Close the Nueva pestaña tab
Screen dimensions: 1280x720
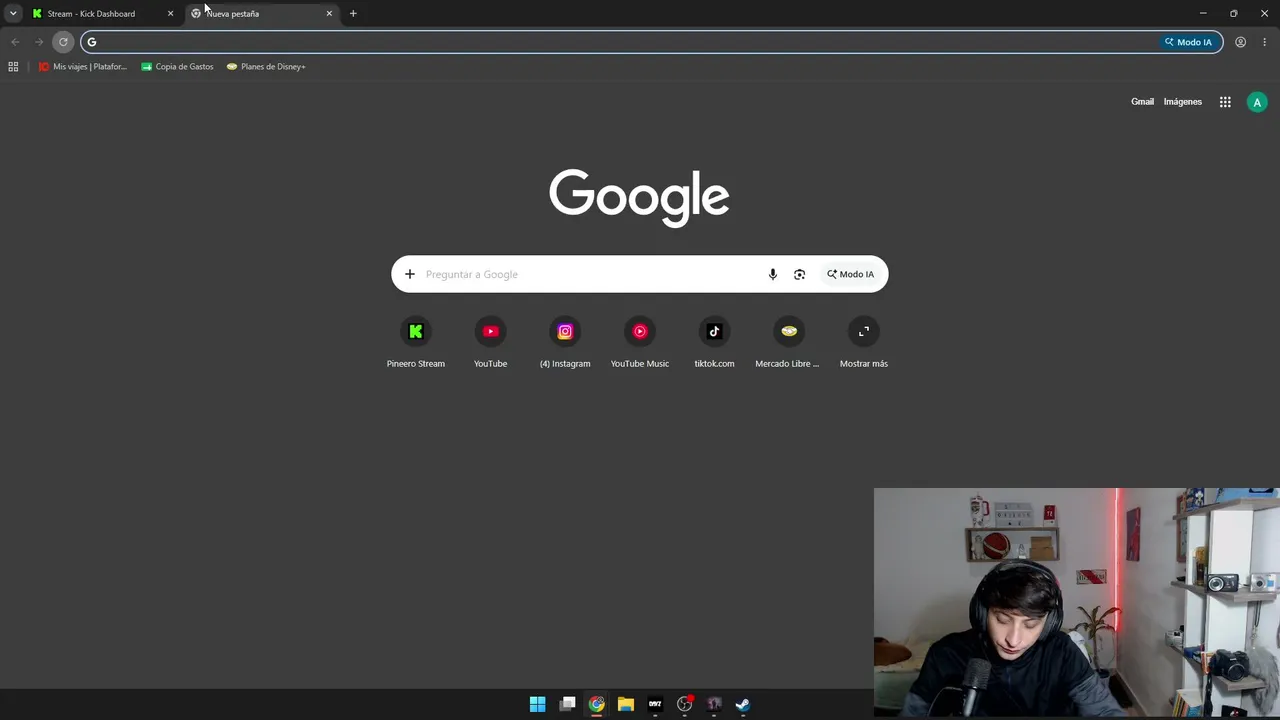tap(329, 14)
